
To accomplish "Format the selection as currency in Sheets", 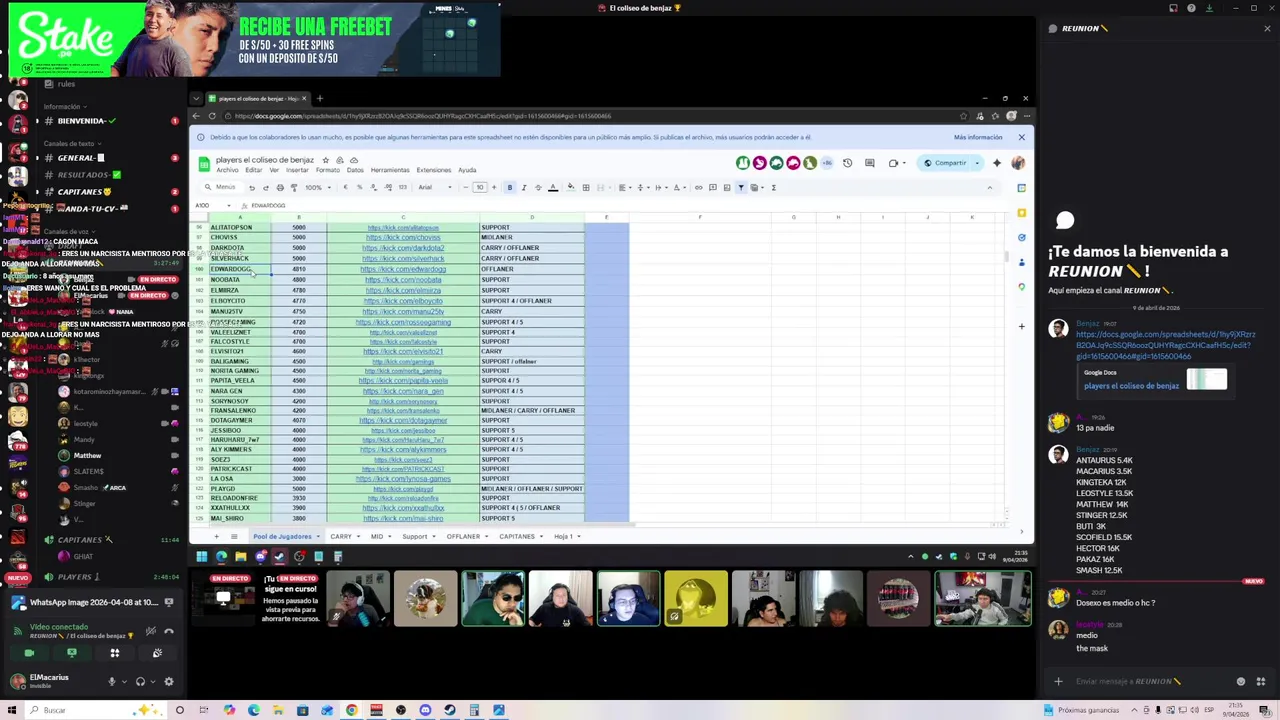I will click(x=345, y=187).
